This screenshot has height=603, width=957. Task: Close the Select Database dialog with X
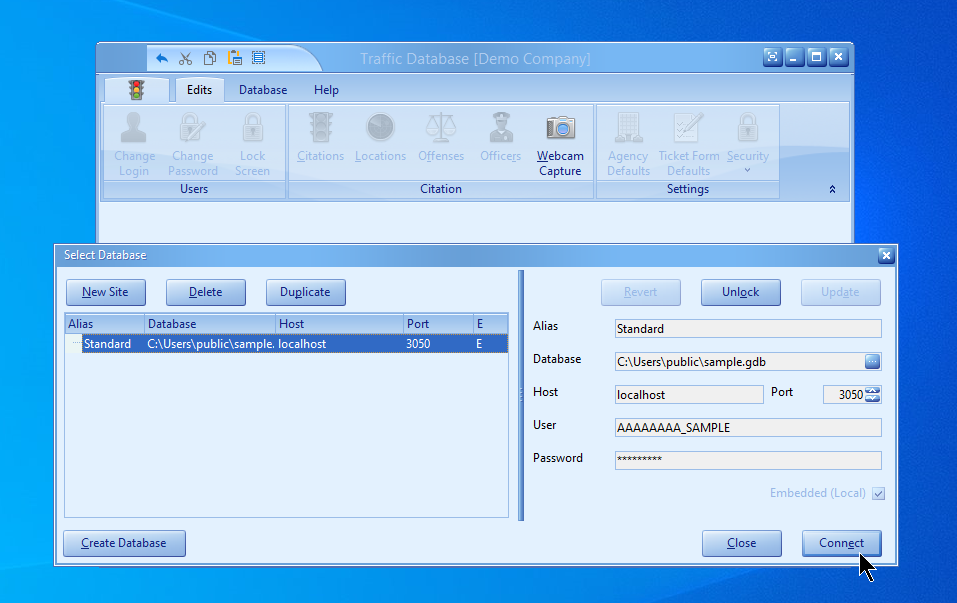[886, 256]
